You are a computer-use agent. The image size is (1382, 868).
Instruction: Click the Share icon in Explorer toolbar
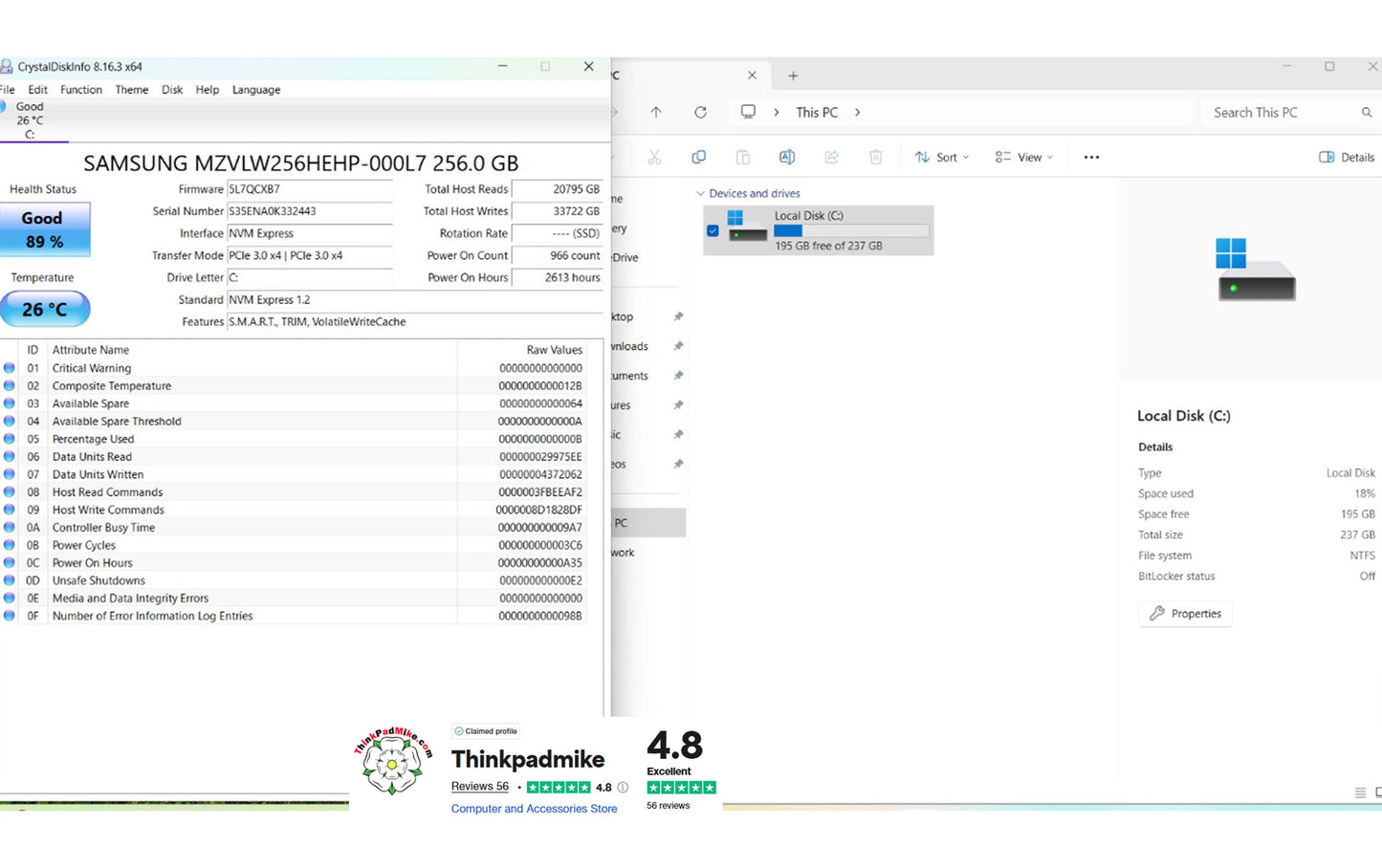831,158
